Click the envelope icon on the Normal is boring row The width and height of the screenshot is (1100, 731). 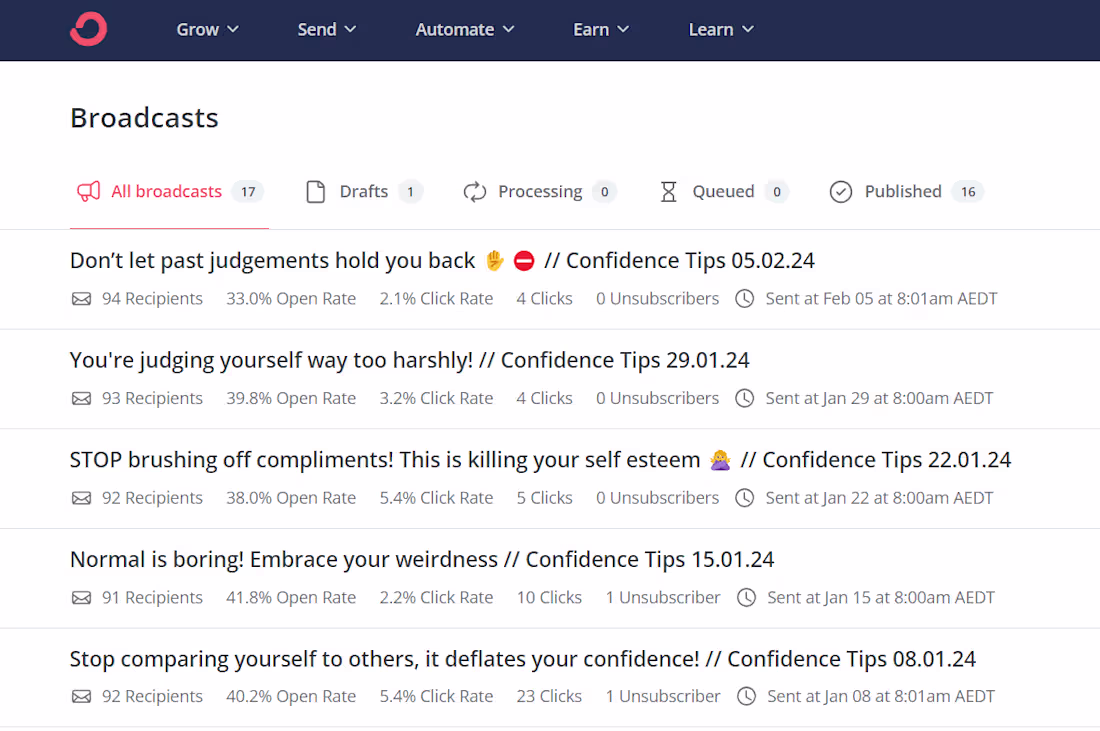pos(81,597)
